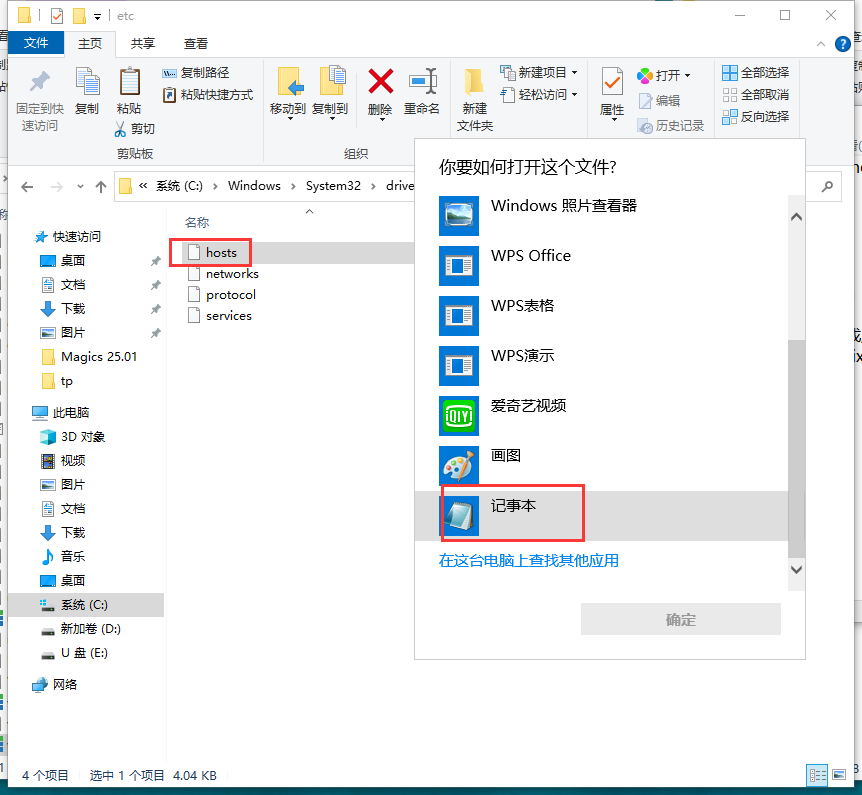Click the Pin to Quick access icon
This screenshot has width=862, height=795.
pyautogui.click(x=40, y=82)
